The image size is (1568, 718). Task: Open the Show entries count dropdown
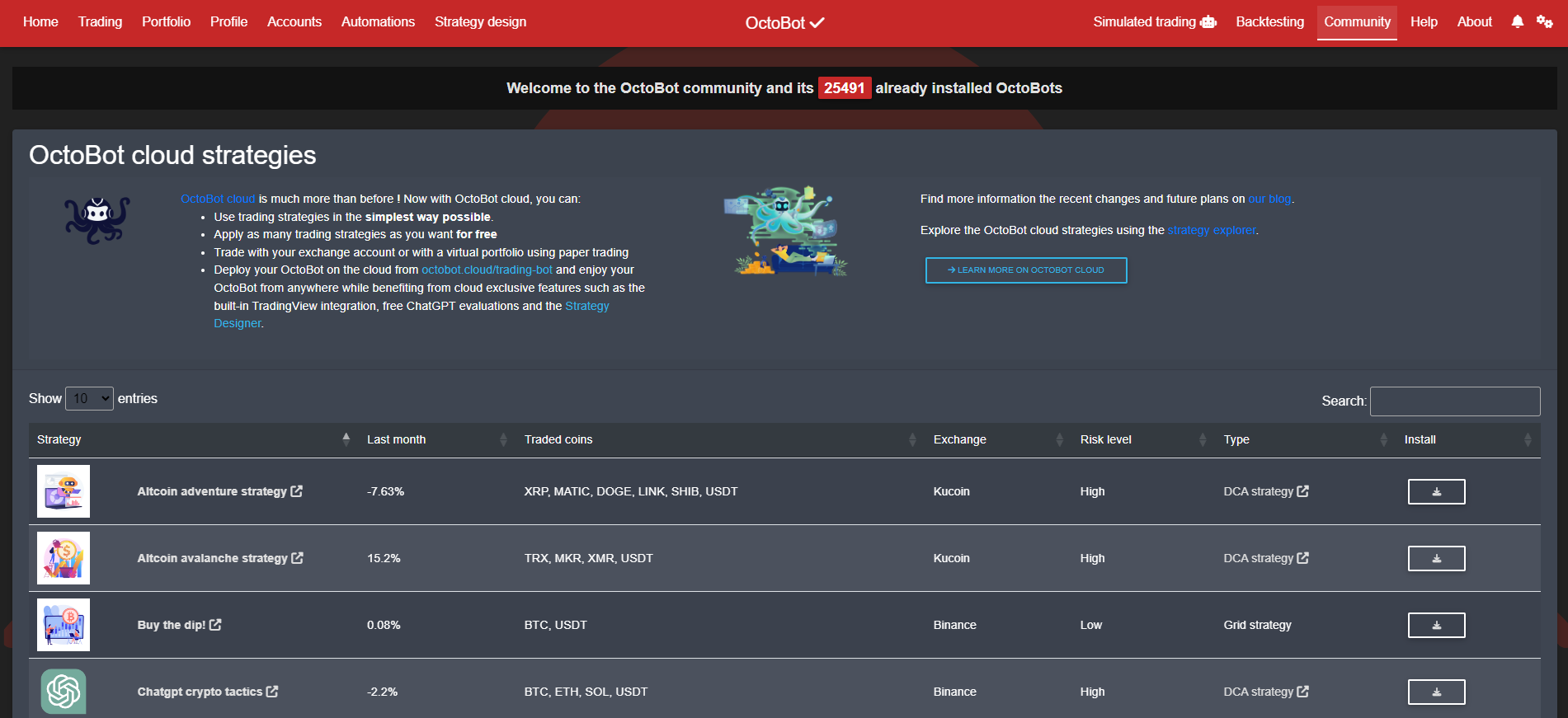(89, 399)
